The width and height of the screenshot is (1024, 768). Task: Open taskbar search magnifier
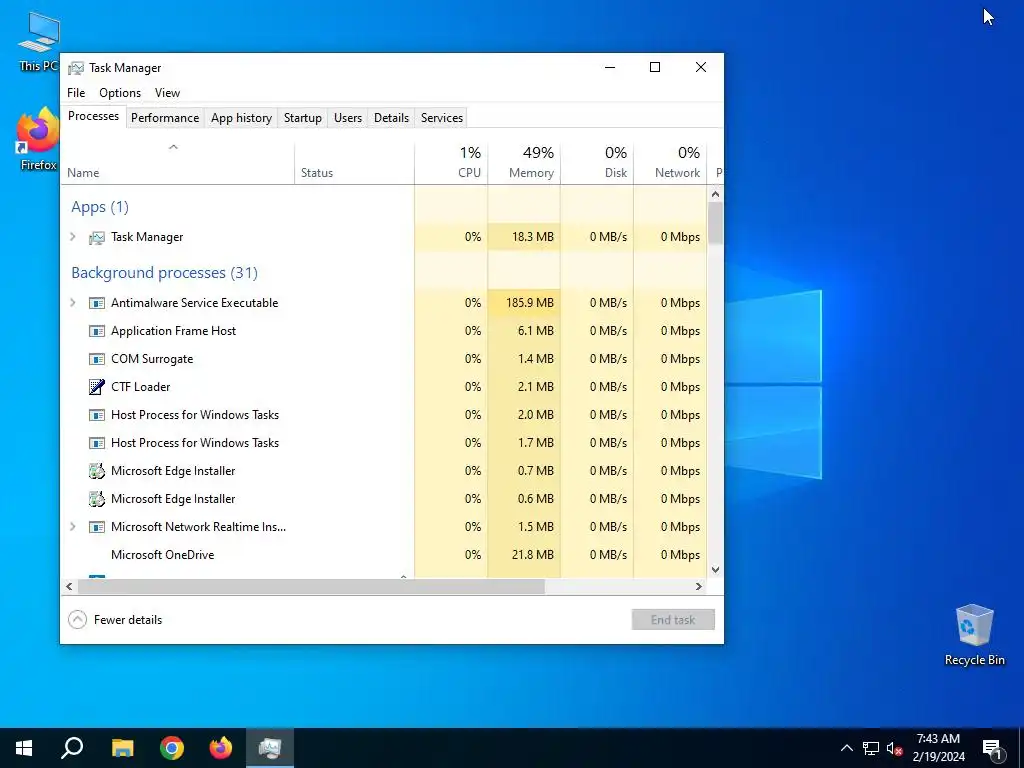point(72,748)
